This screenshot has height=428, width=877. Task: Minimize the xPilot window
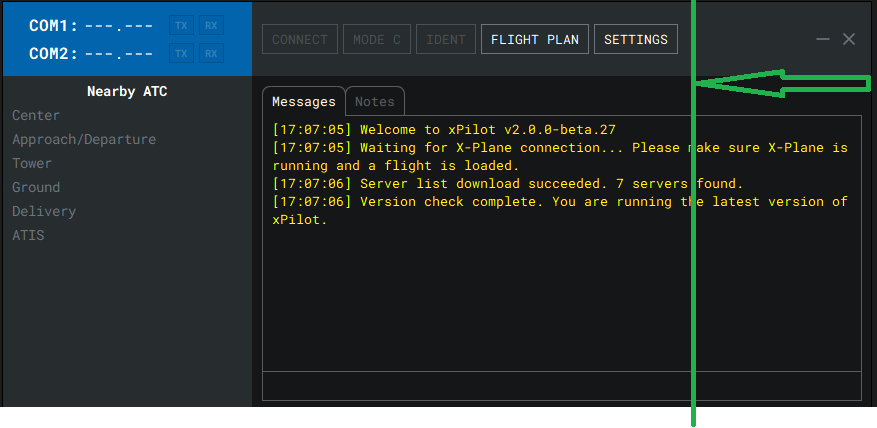tap(823, 39)
